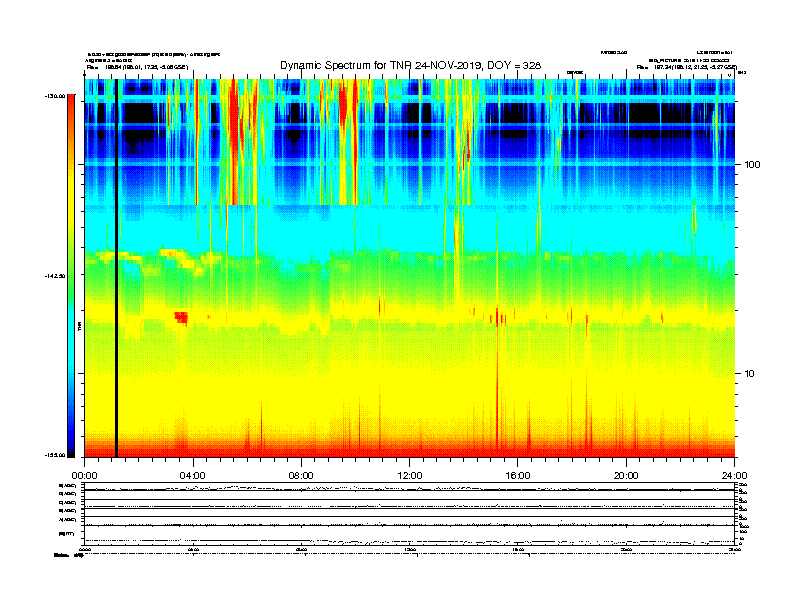Select the 24:00 time axis label

click(x=734, y=476)
